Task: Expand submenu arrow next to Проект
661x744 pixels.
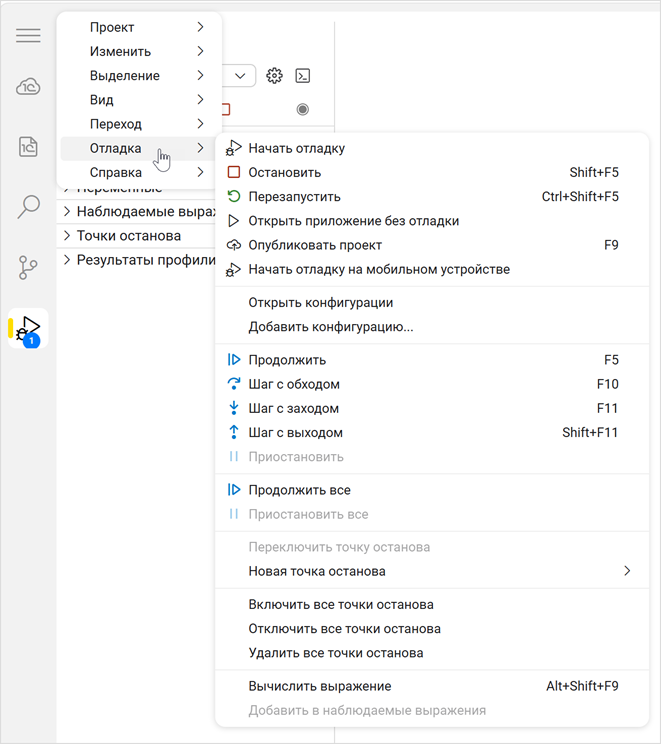Action: coord(200,27)
